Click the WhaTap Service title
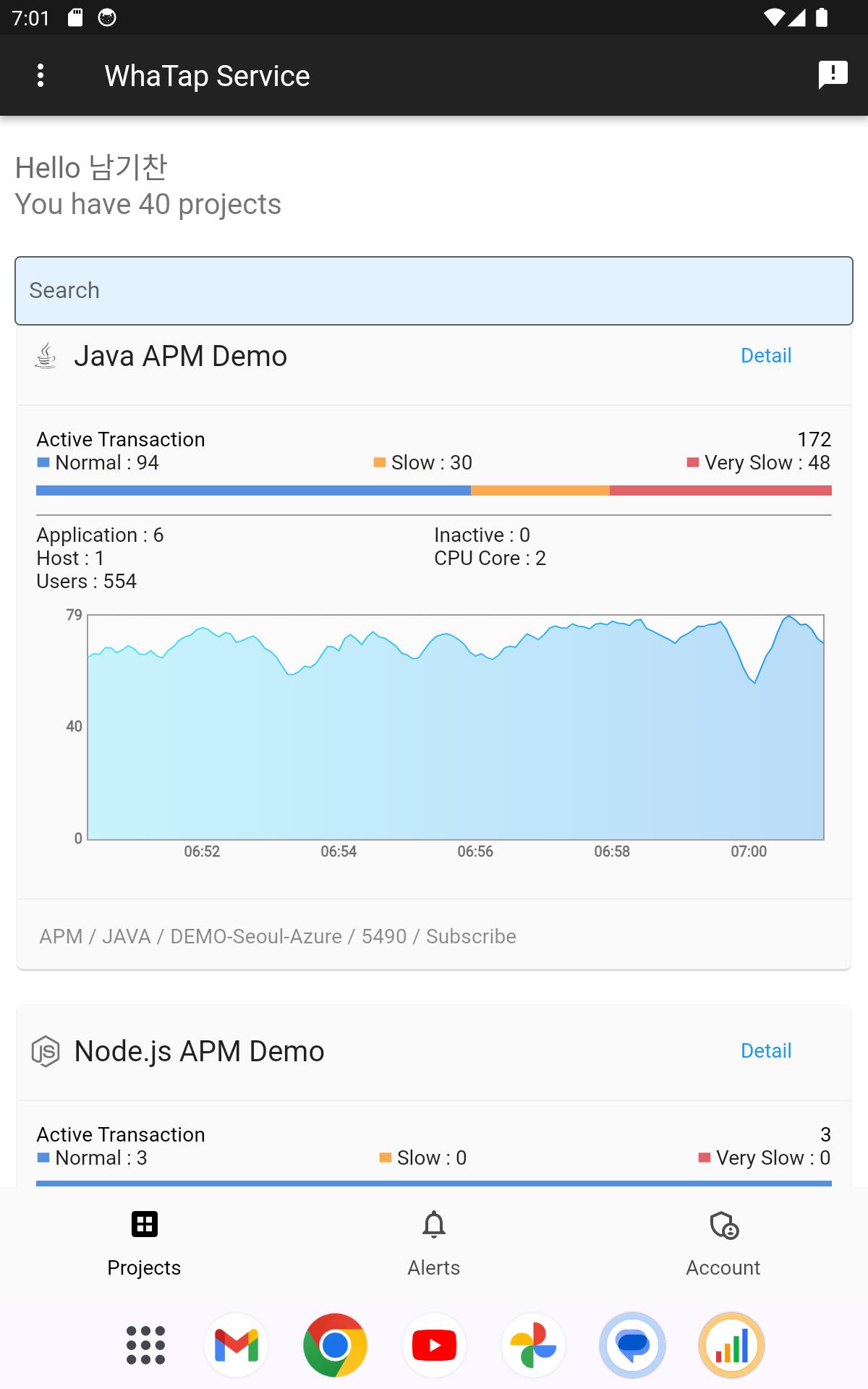 (x=208, y=76)
